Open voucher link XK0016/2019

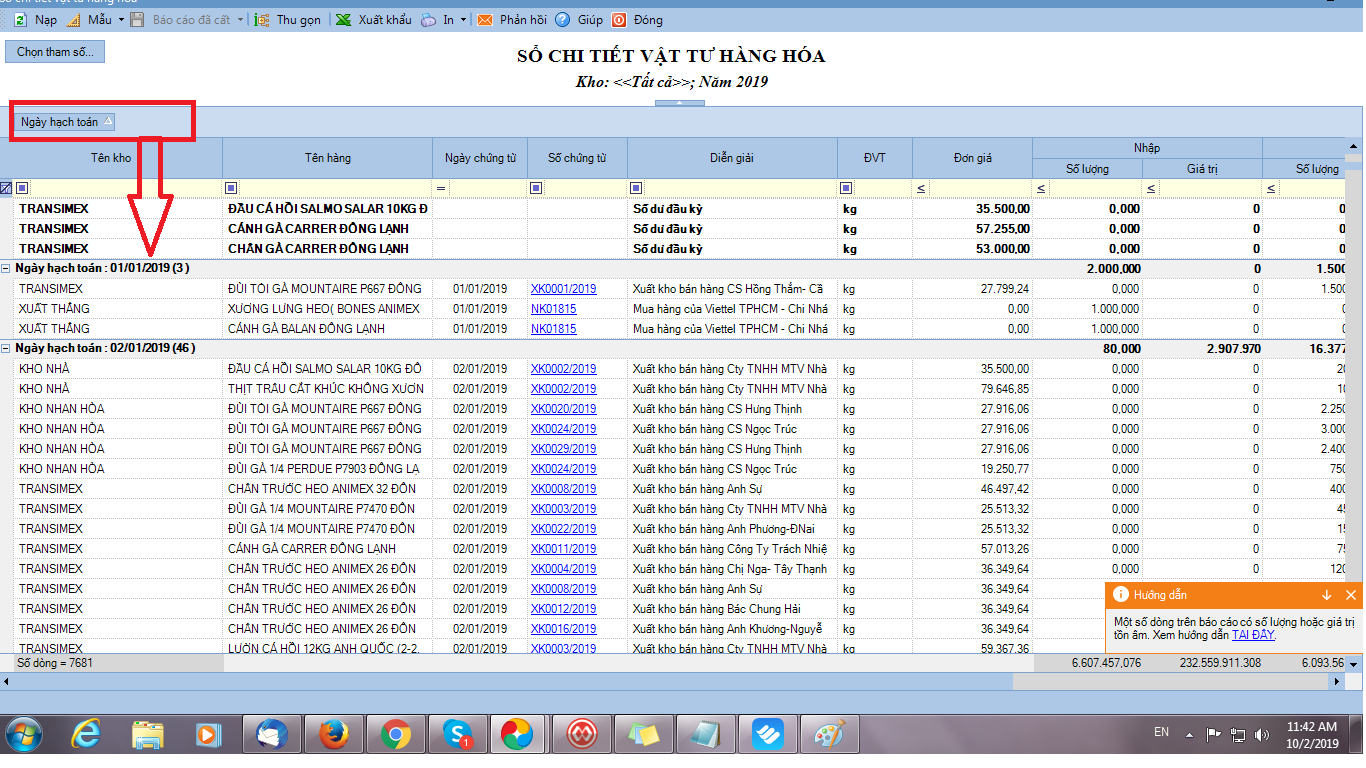click(x=563, y=628)
